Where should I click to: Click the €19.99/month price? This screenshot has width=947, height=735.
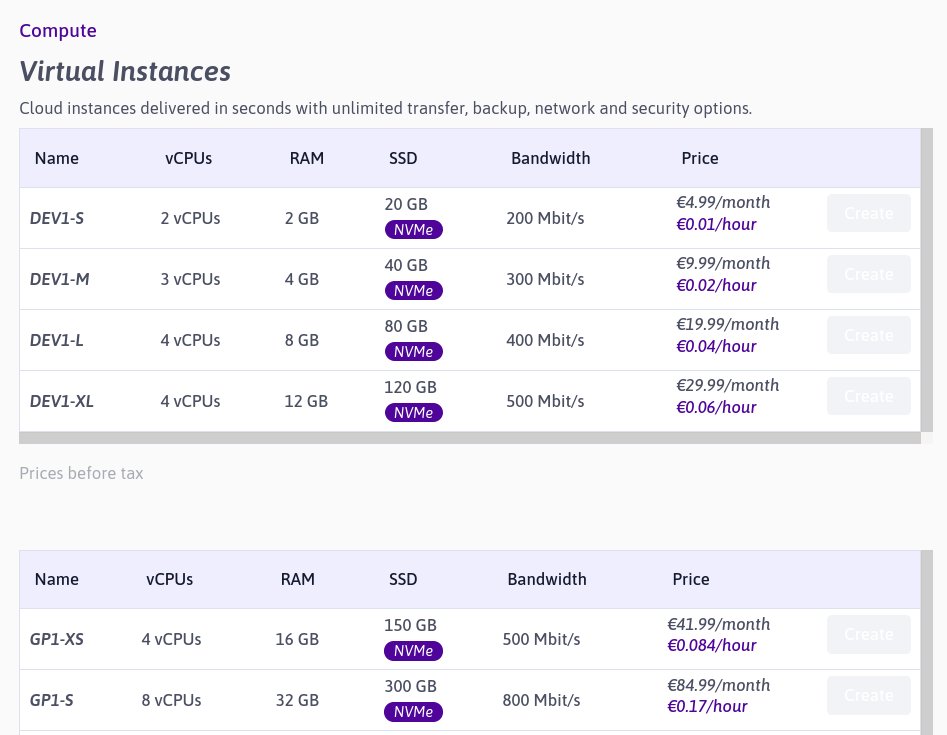pos(728,324)
